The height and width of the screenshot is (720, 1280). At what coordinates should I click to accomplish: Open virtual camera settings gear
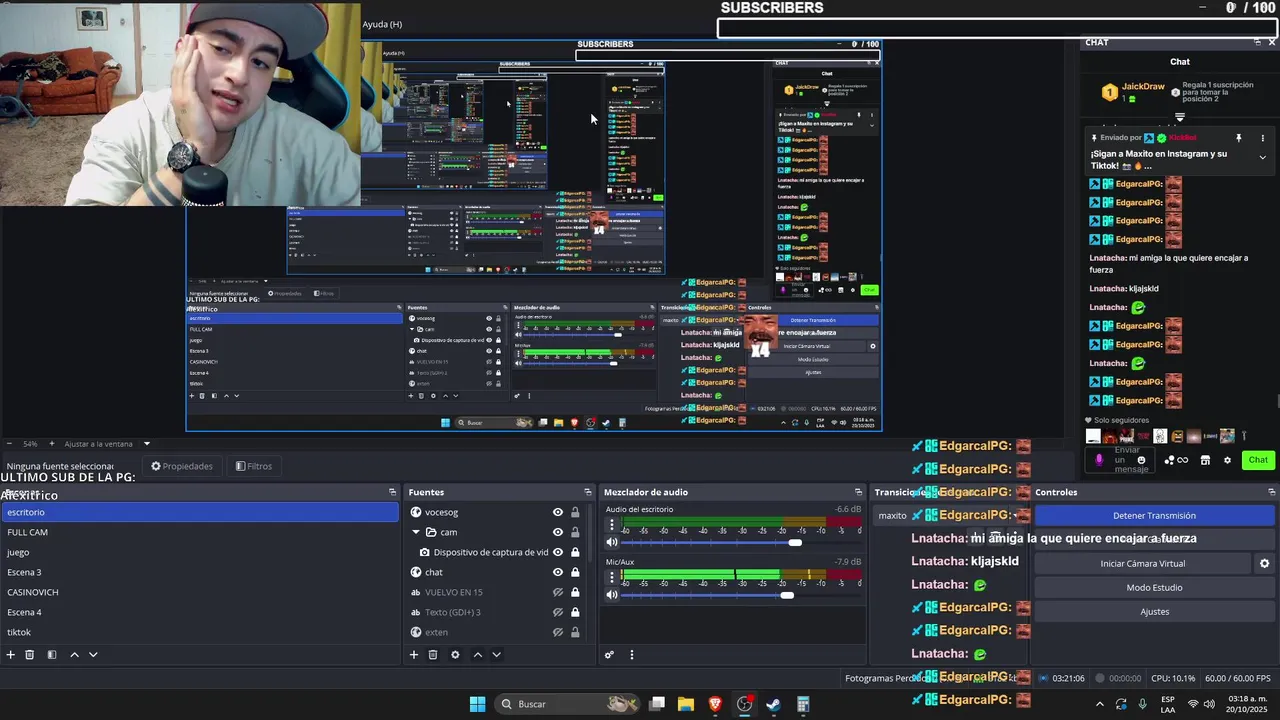(x=1264, y=564)
